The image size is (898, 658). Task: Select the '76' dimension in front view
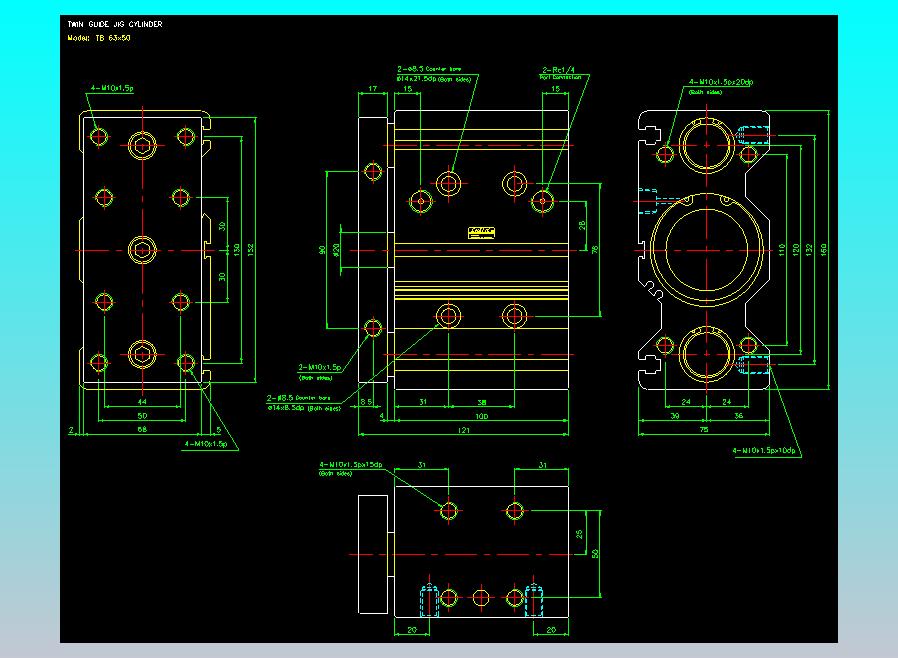[594, 249]
